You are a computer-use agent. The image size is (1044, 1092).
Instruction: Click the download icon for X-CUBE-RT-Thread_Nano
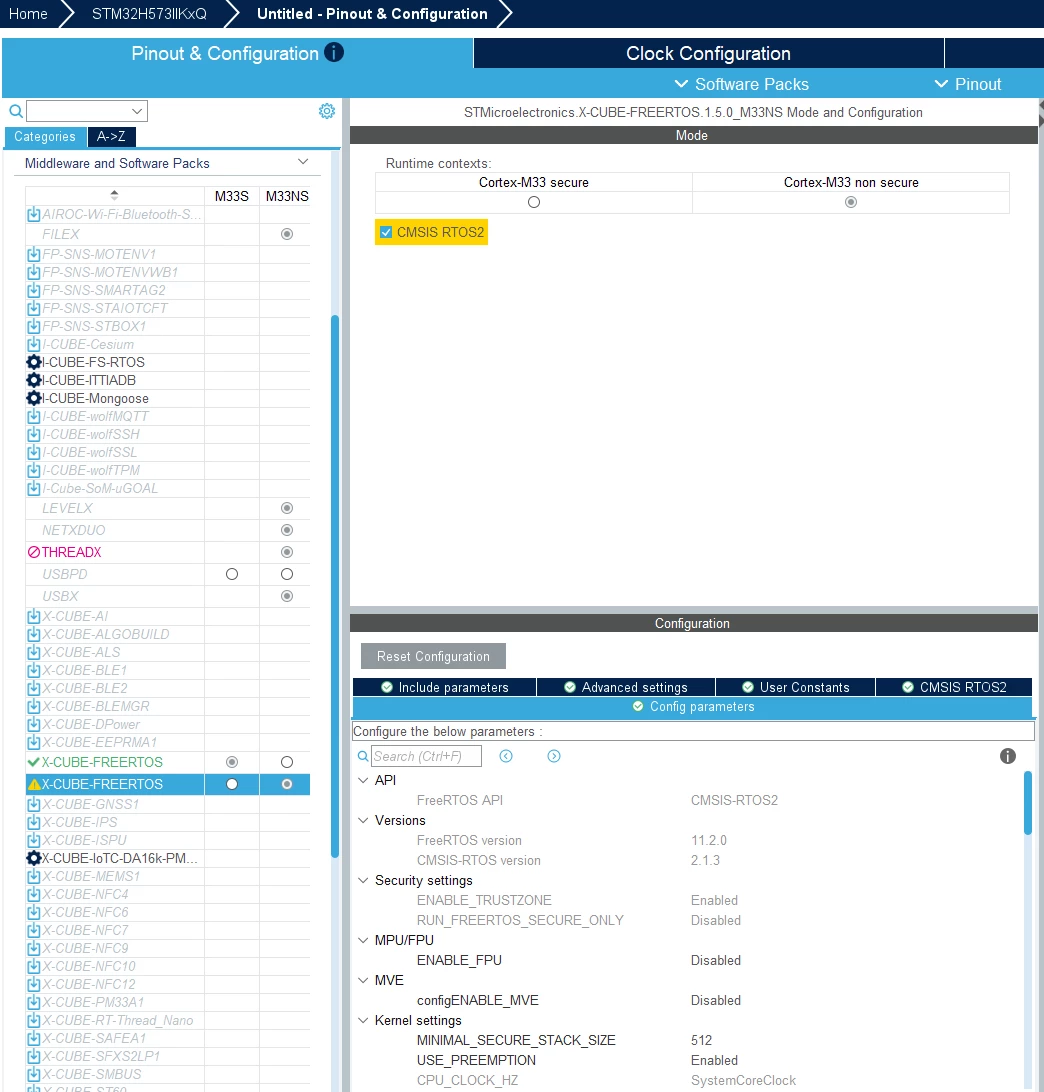pyautogui.click(x=33, y=1020)
